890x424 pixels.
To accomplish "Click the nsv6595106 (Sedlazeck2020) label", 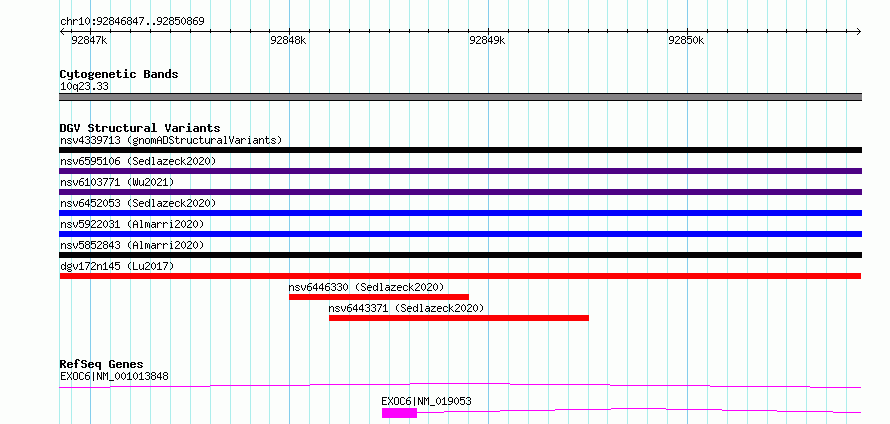I will [x=138, y=161].
